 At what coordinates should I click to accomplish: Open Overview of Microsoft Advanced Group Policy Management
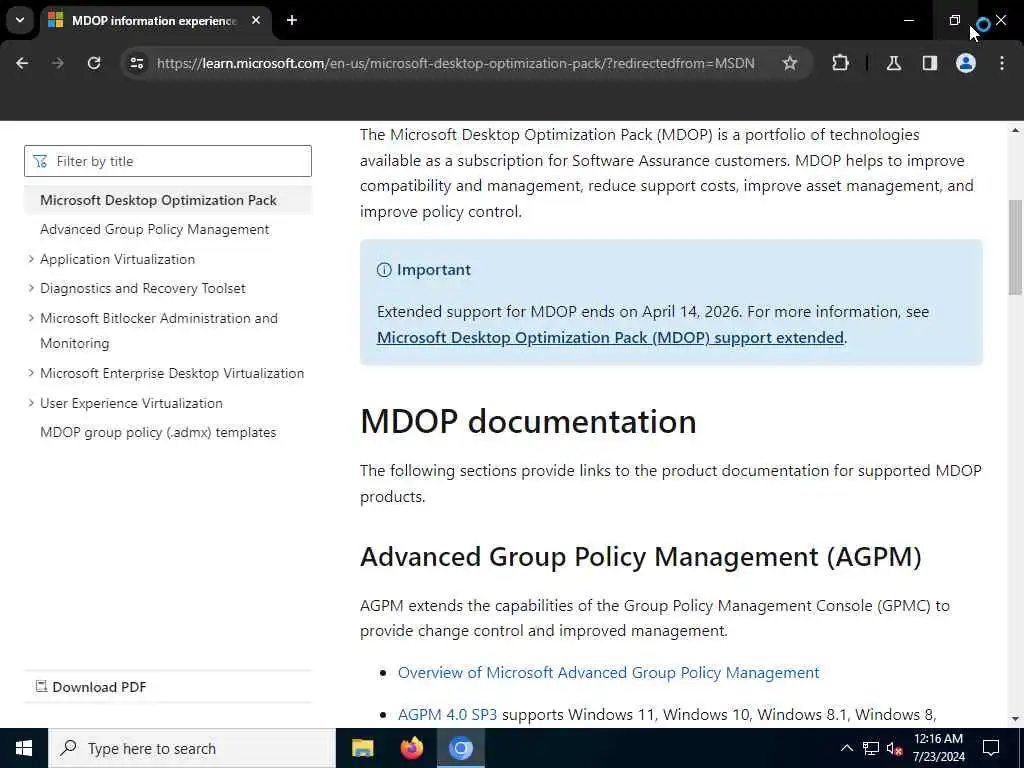[608, 673]
